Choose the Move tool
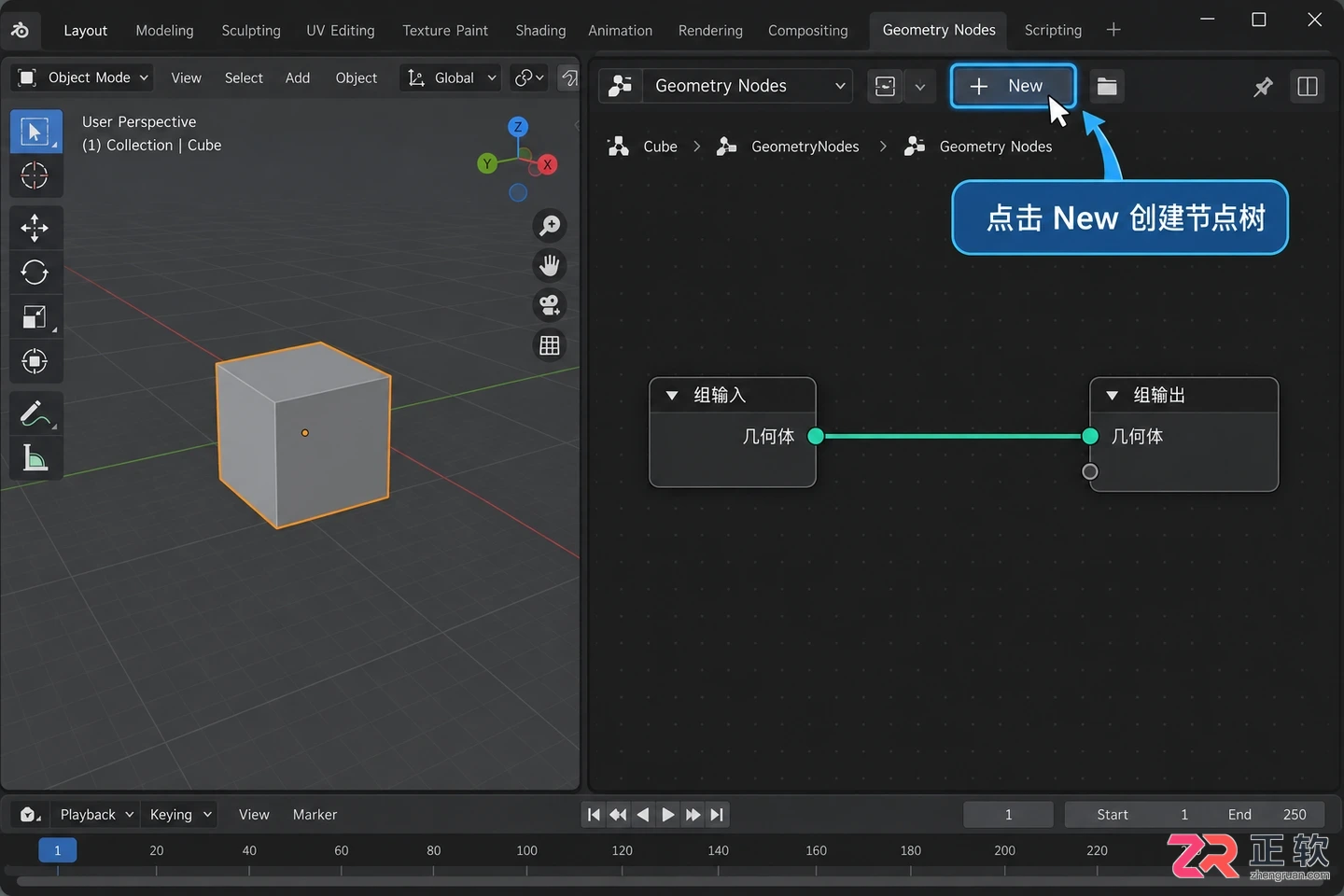Image resolution: width=1344 pixels, height=896 pixels. [35, 228]
